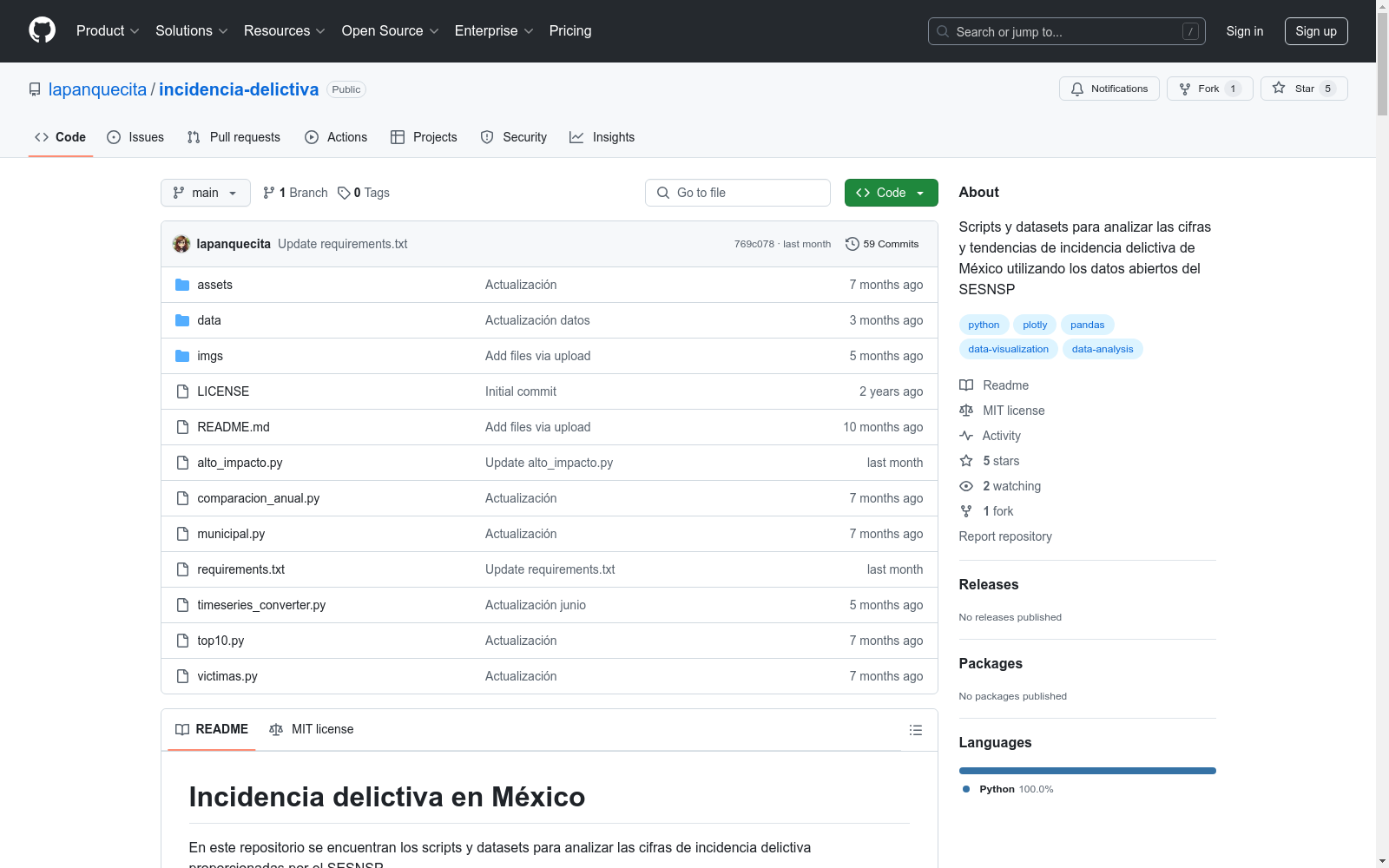Open the data folder
1389x868 pixels.
pyautogui.click(x=209, y=320)
